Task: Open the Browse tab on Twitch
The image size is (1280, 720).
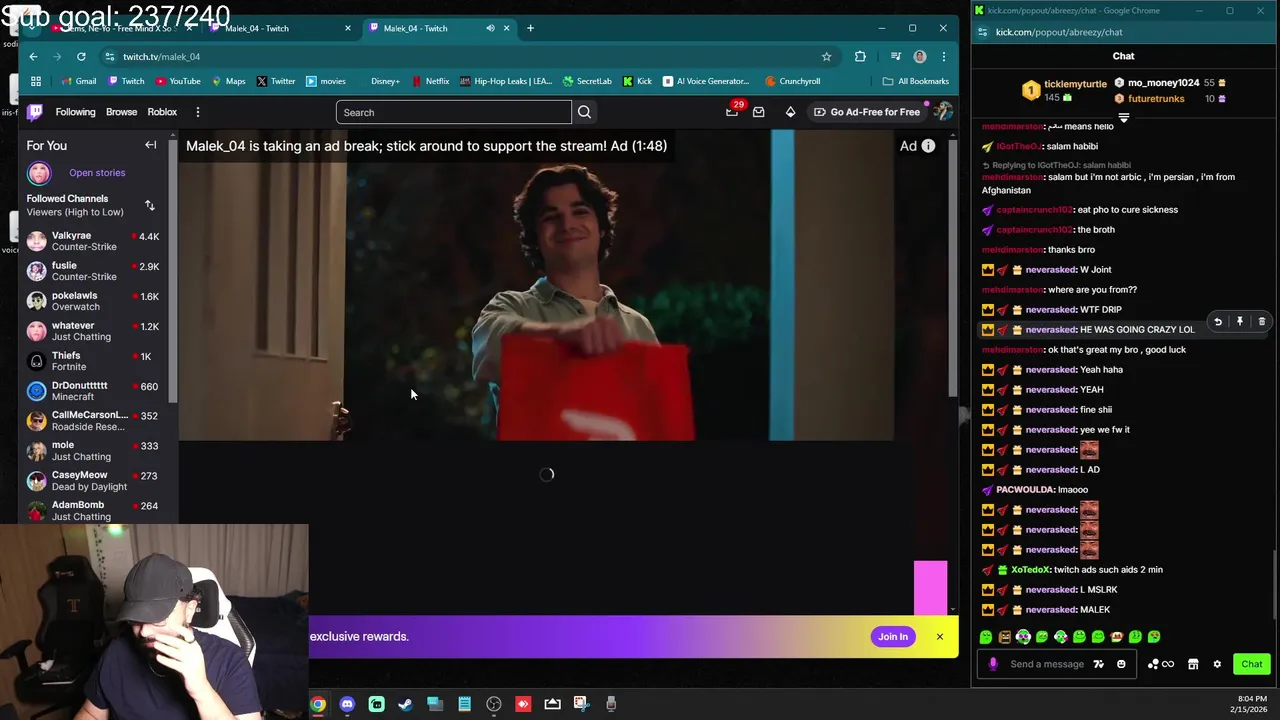Action: (x=122, y=112)
